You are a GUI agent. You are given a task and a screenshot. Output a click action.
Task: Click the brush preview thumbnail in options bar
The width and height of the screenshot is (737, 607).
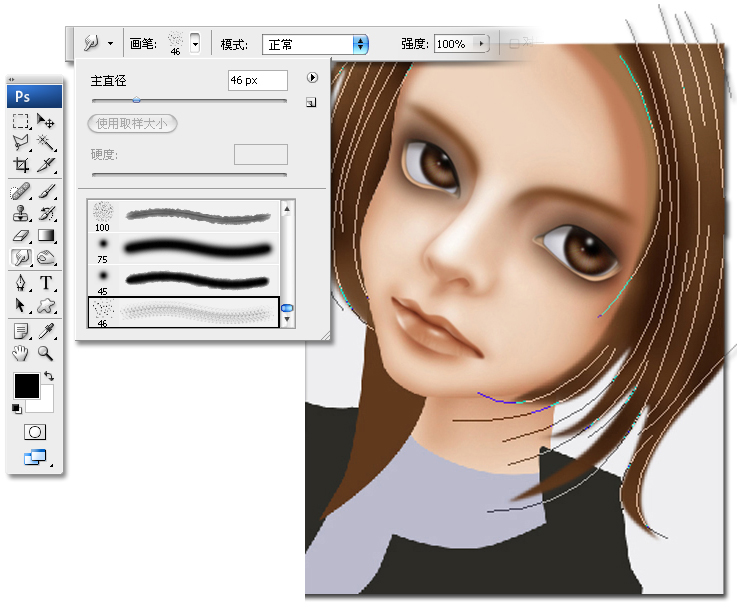coord(176,44)
